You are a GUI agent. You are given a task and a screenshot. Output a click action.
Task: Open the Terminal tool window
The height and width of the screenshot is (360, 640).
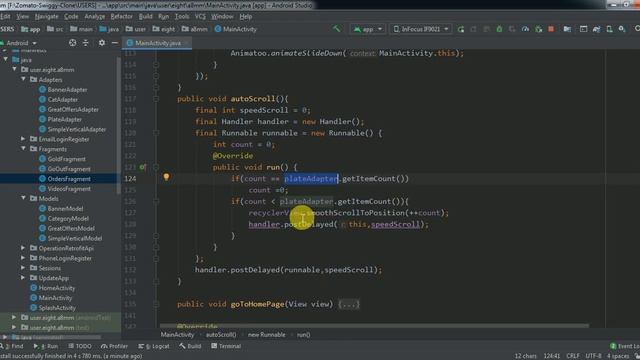click(x=226, y=346)
